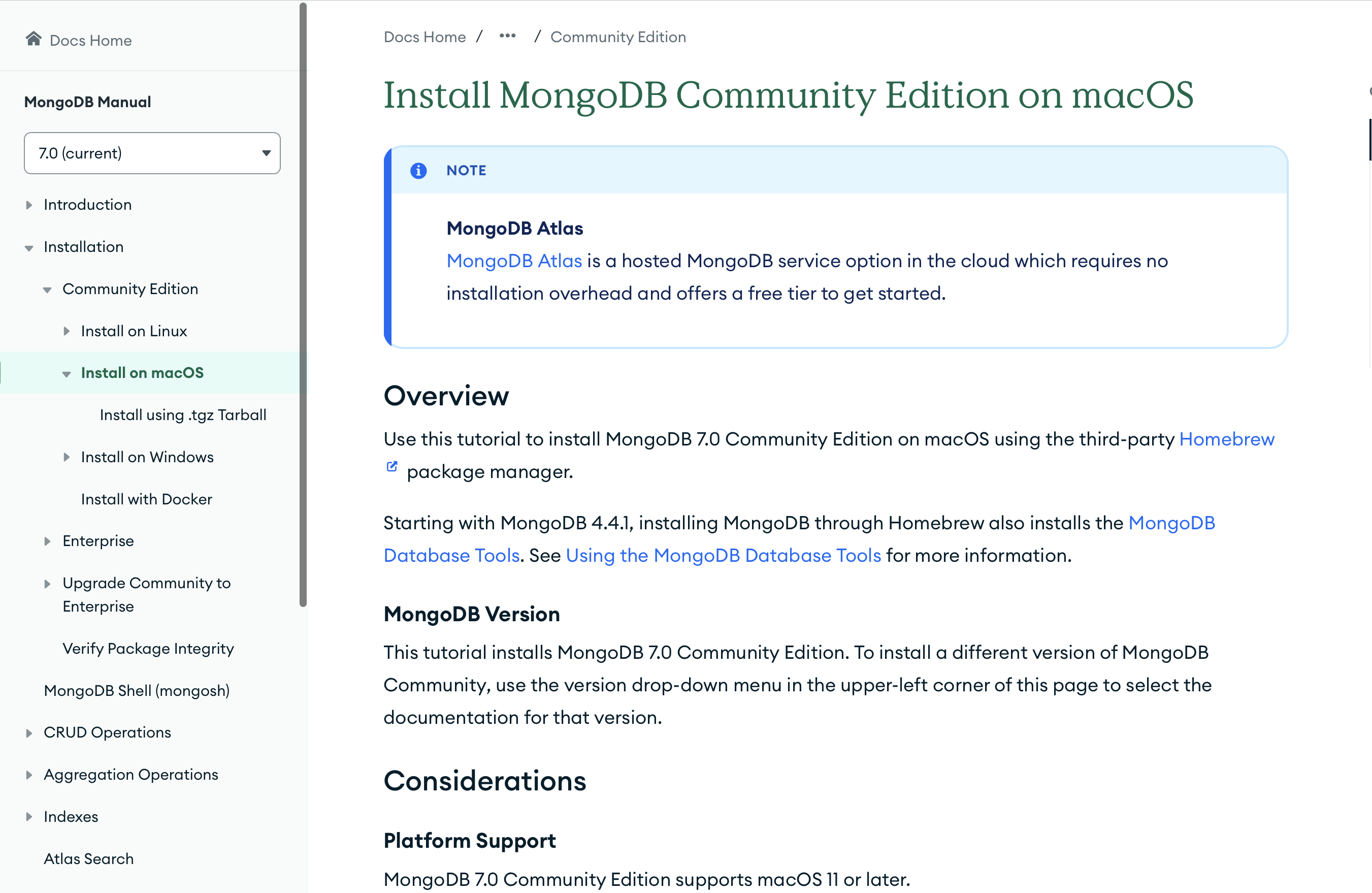Open Install on Linux page
This screenshot has width=1372, height=893.
(135, 331)
